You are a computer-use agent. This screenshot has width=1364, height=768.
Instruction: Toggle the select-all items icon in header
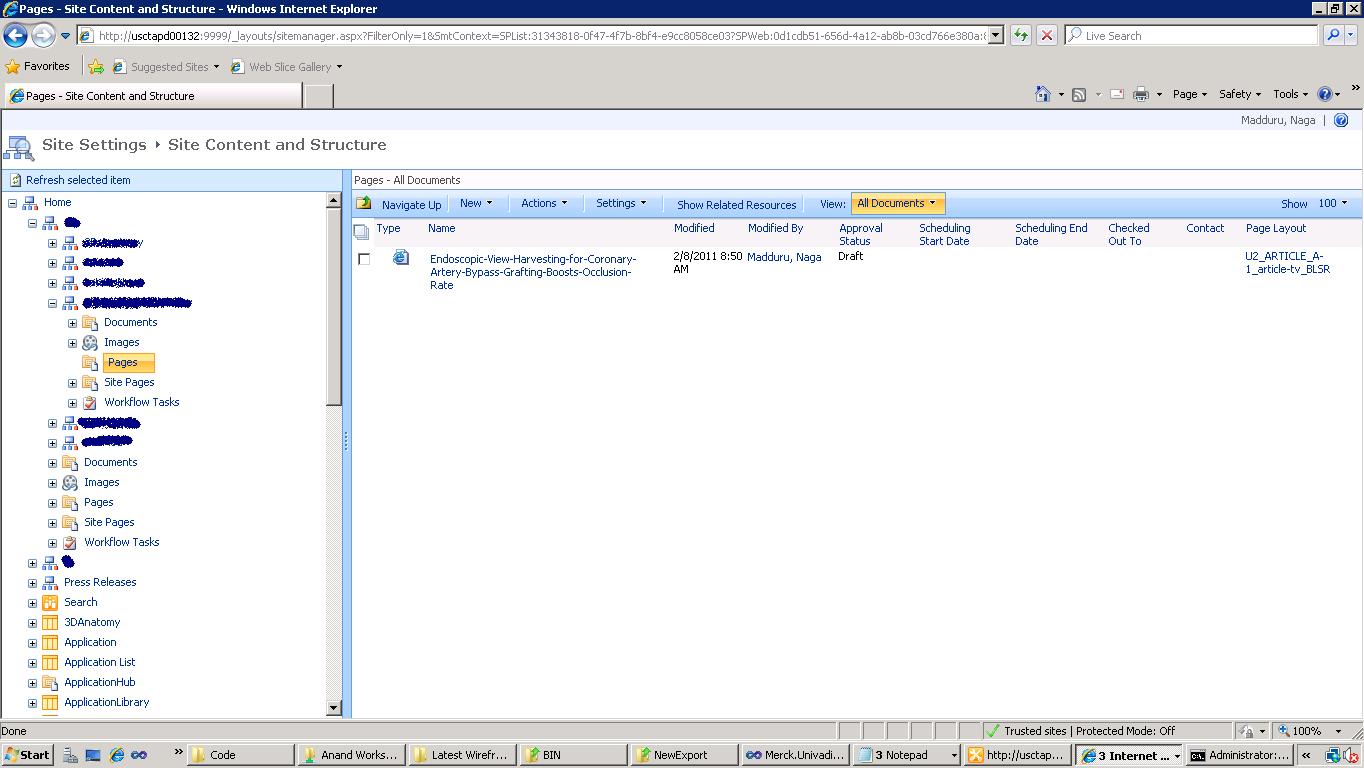(x=361, y=232)
